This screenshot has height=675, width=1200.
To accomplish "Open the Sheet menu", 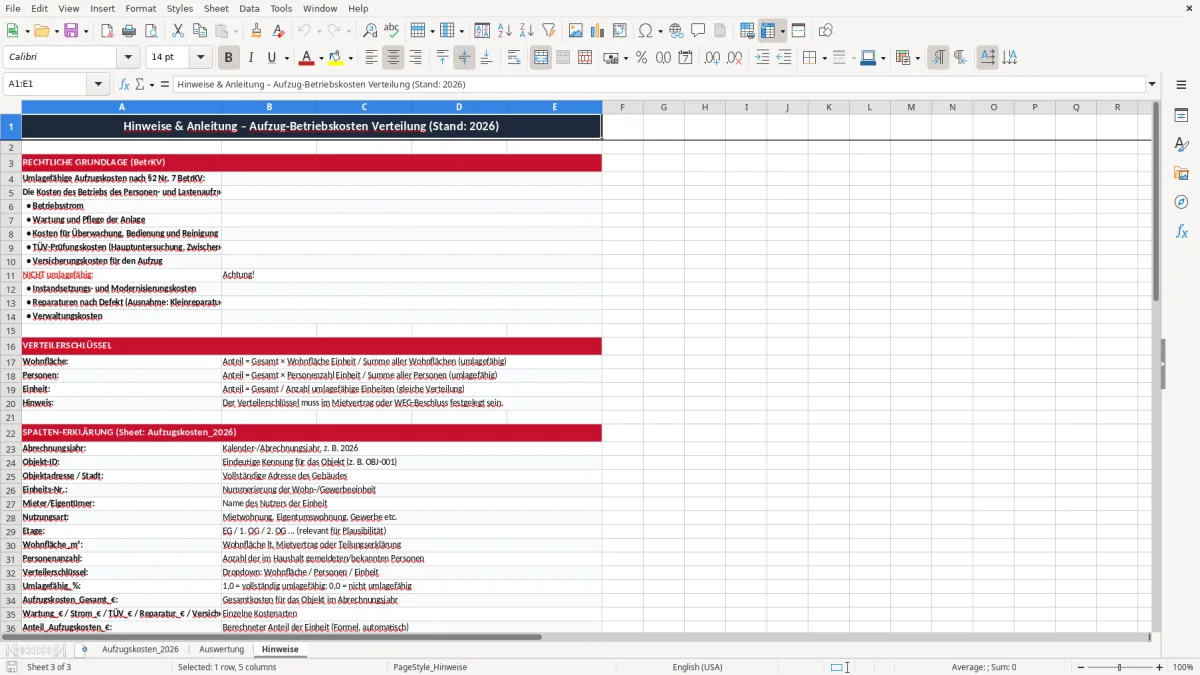I will [216, 8].
